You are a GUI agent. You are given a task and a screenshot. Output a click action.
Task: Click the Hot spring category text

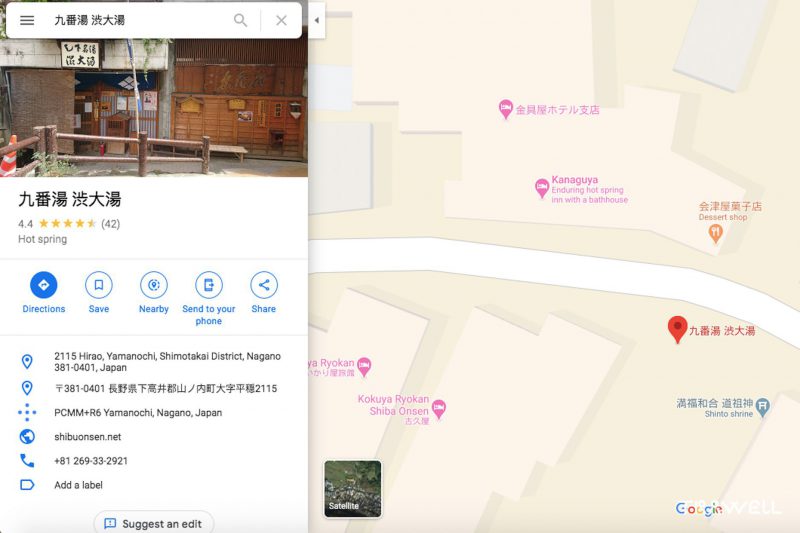coord(42,239)
